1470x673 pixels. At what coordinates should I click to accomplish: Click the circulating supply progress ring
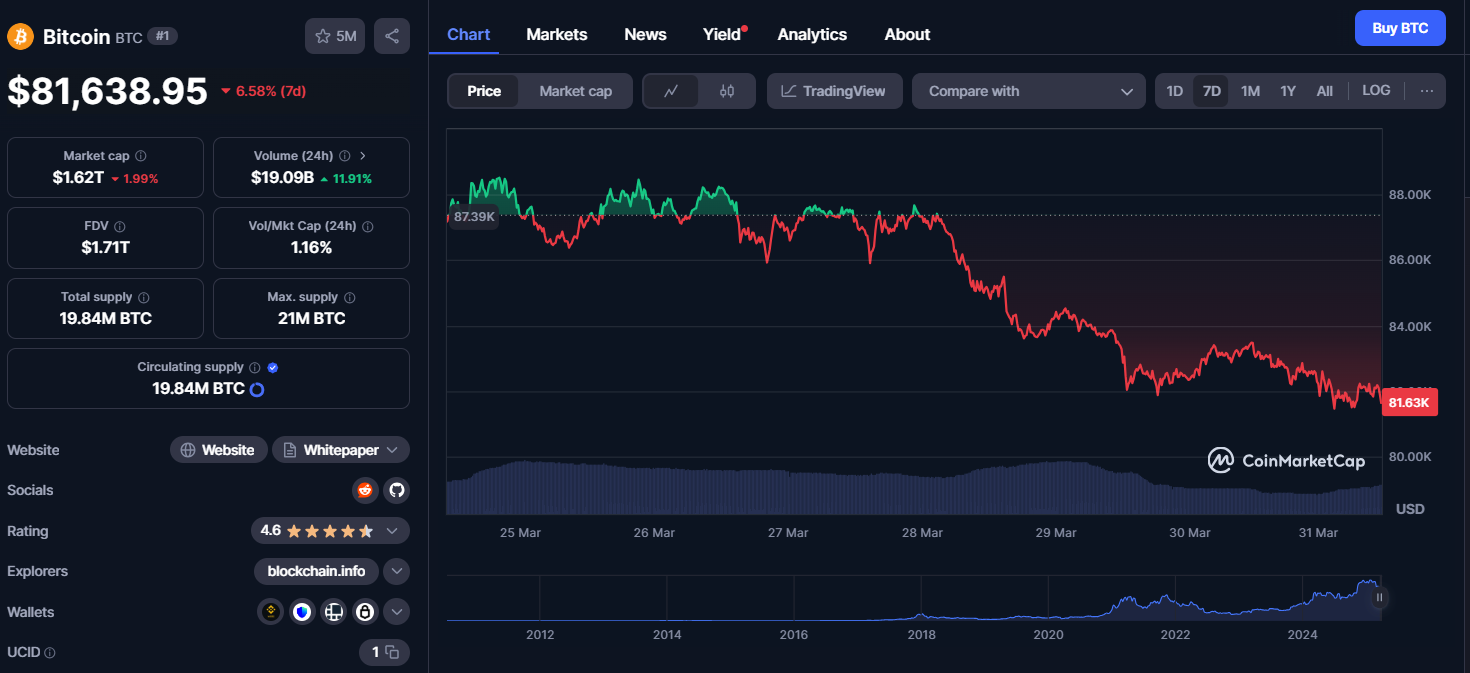tap(256, 389)
